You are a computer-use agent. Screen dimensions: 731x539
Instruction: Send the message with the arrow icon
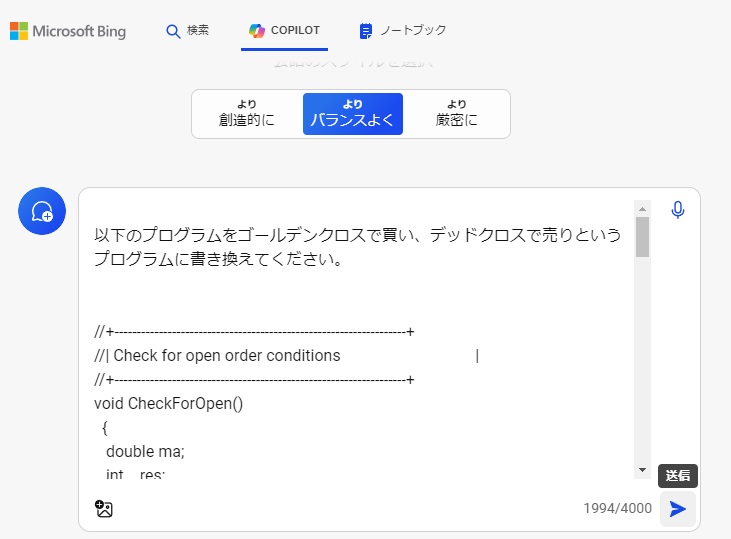click(678, 508)
